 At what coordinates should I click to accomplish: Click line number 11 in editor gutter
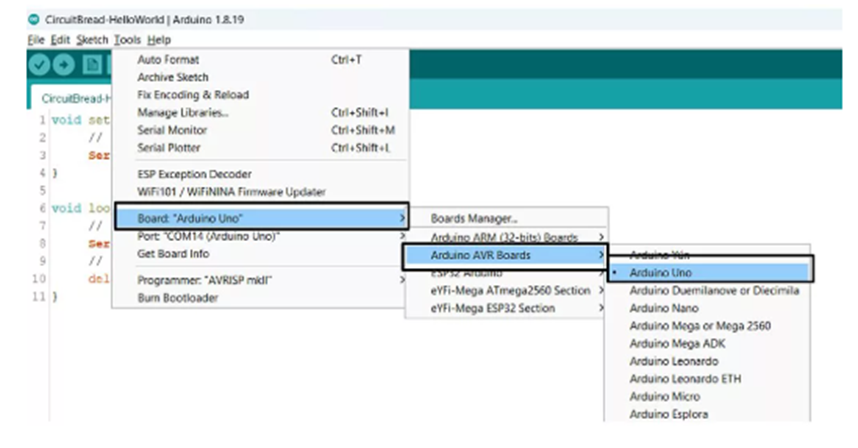(x=38, y=296)
